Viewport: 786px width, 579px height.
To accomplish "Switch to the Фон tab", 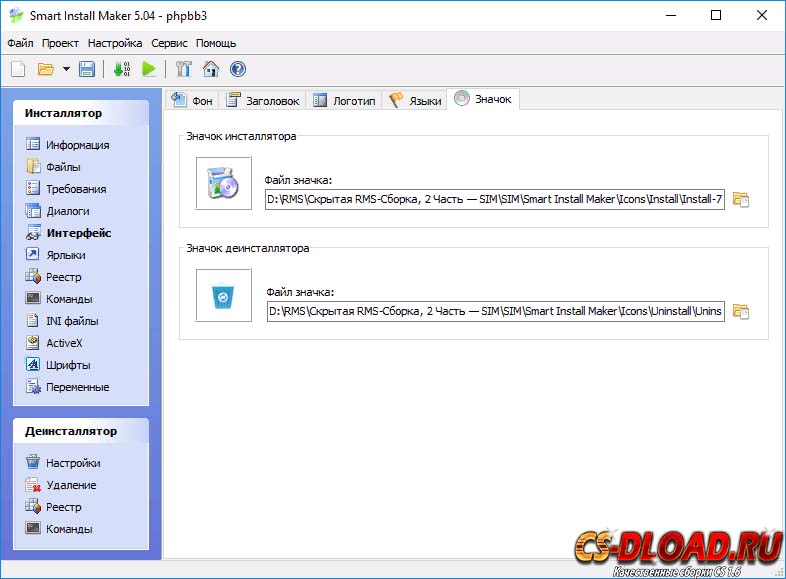I will (x=191, y=100).
